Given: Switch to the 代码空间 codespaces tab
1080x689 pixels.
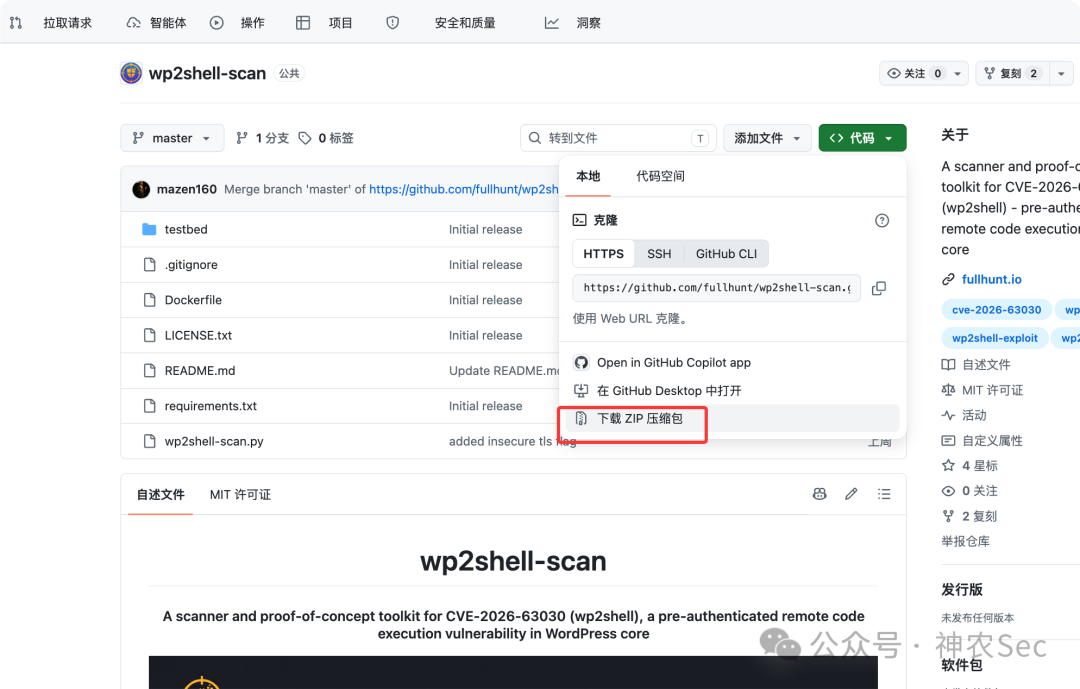Looking at the screenshot, I should click(x=661, y=176).
